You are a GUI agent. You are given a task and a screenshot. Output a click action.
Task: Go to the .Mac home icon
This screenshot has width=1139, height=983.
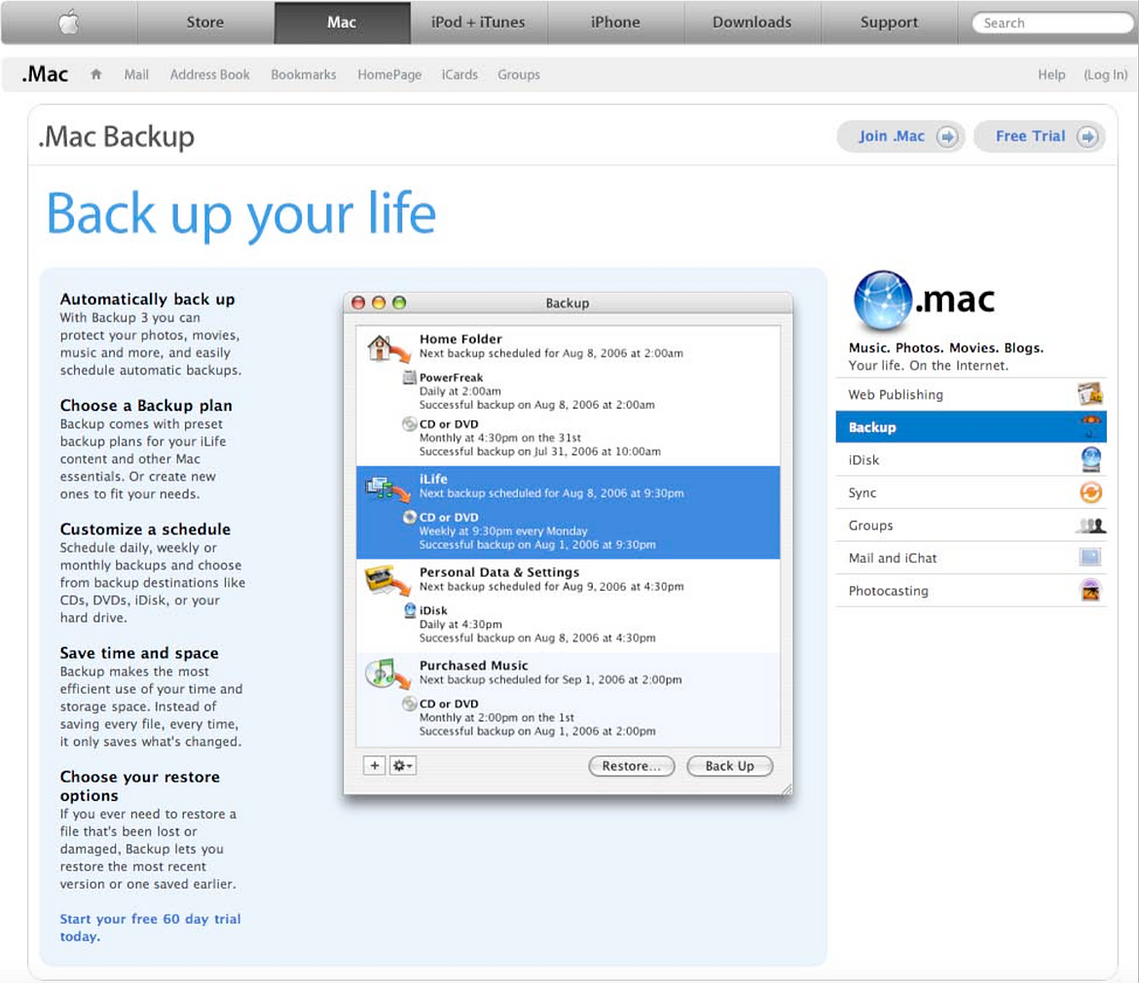pyautogui.click(x=96, y=74)
